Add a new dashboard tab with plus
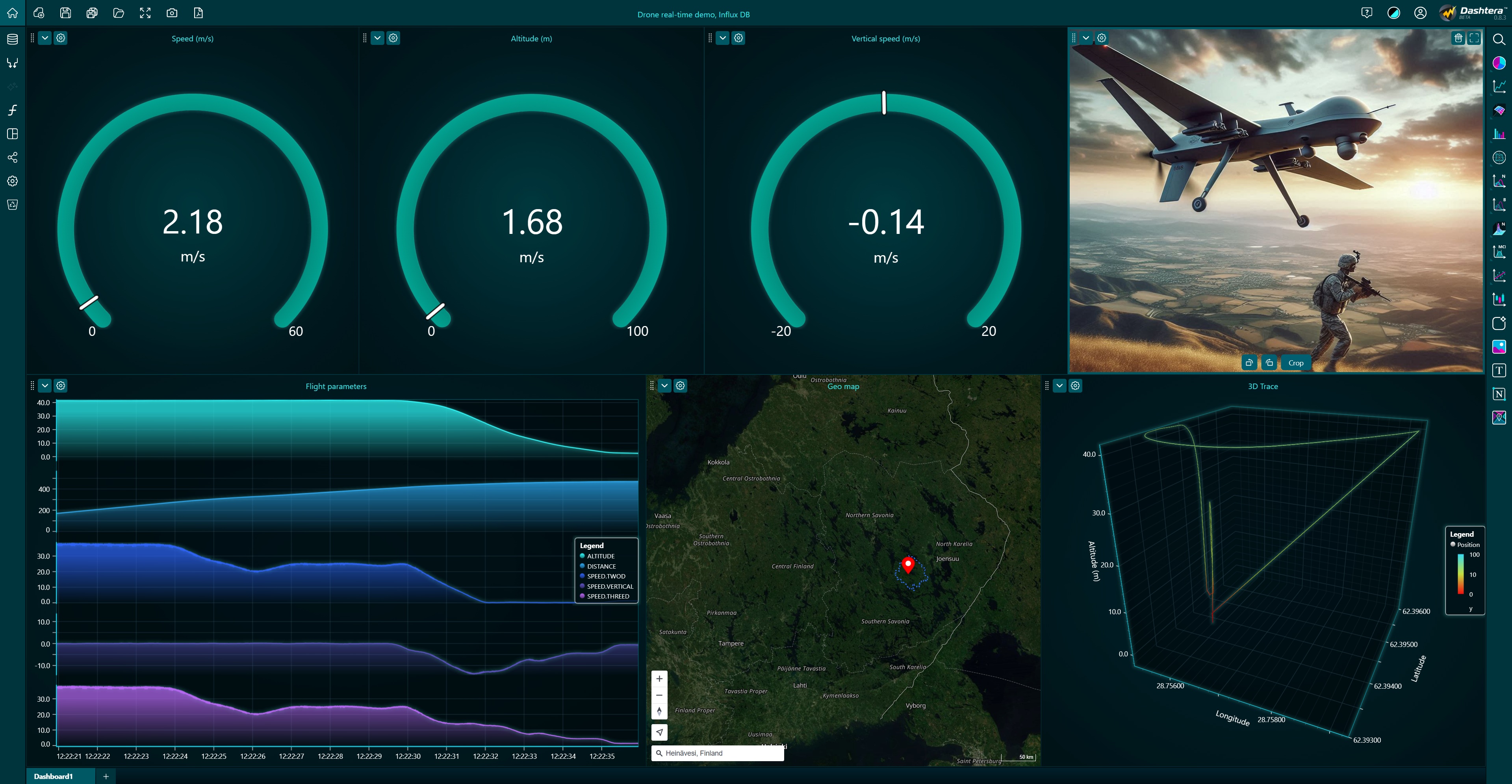Image resolution: width=1512 pixels, height=784 pixels. pos(106,777)
